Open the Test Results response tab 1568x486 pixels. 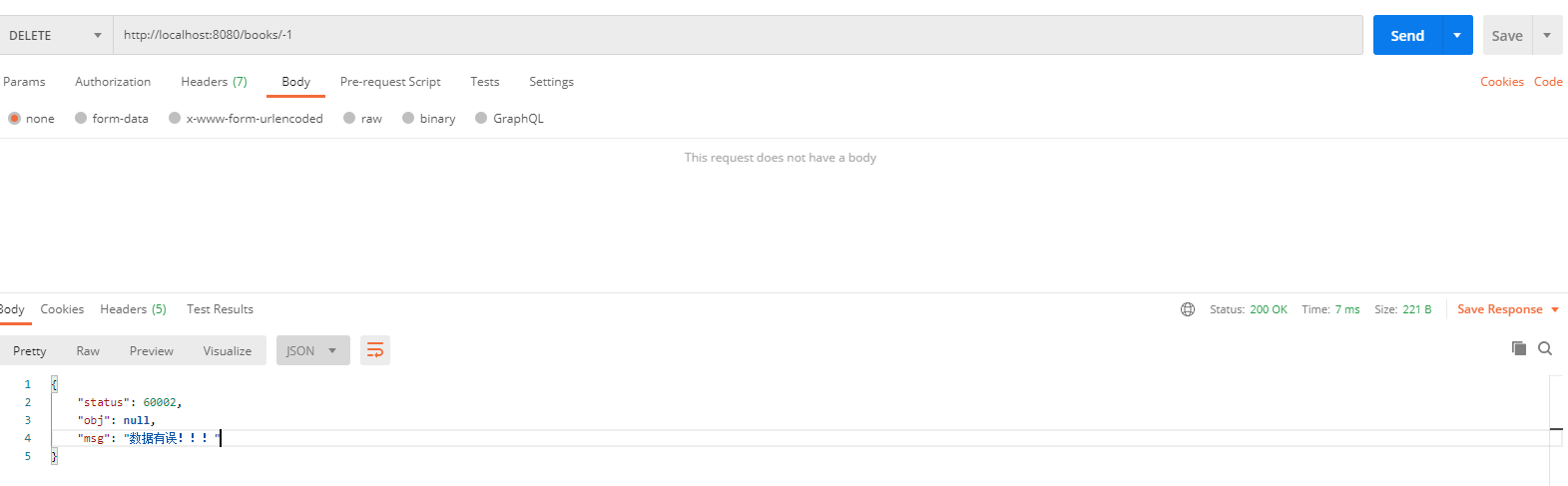click(220, 309)
